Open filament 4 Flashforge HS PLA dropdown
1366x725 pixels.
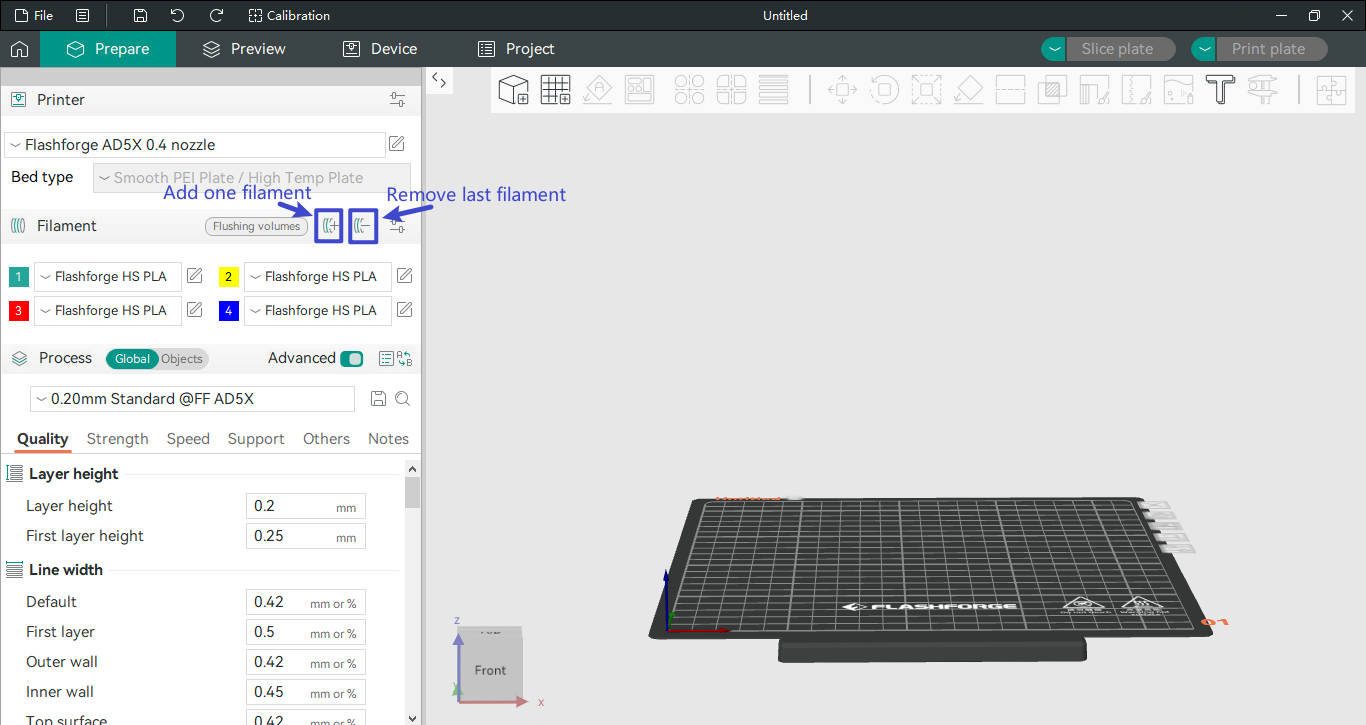point(318,310)
